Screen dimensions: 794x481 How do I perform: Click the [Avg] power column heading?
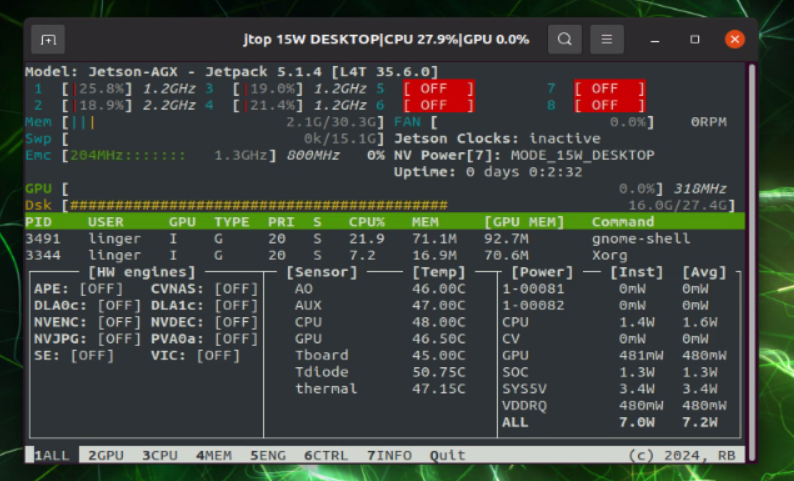(x=704, y=272)
